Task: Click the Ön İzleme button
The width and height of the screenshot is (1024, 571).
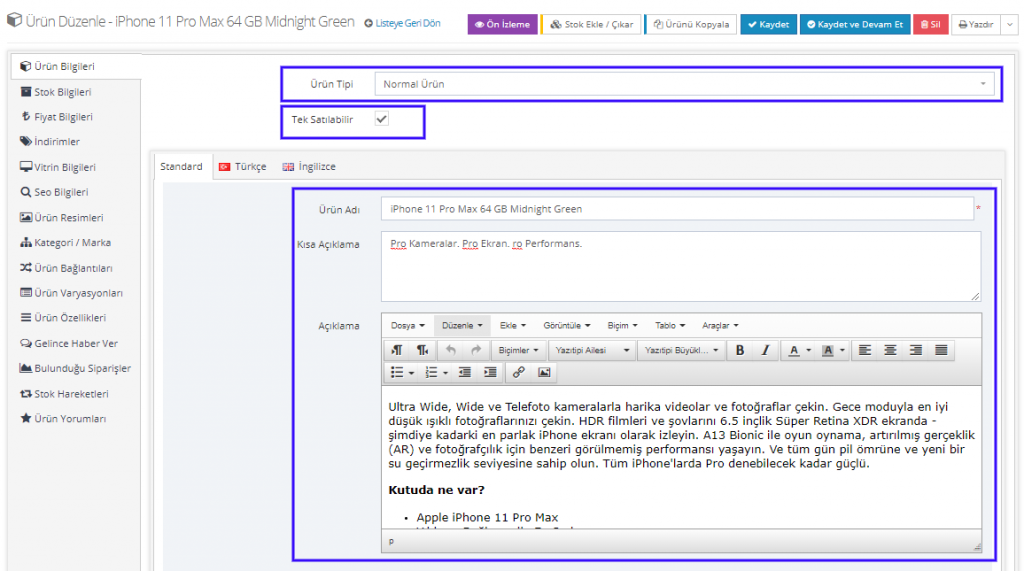Action: pyautogui.click(x=502, y=24)
